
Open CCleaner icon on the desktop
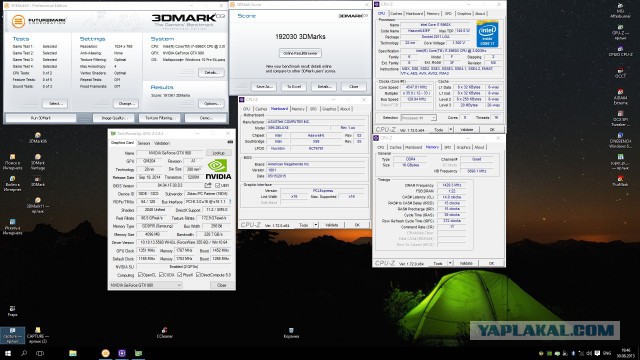tap(164, 333)
